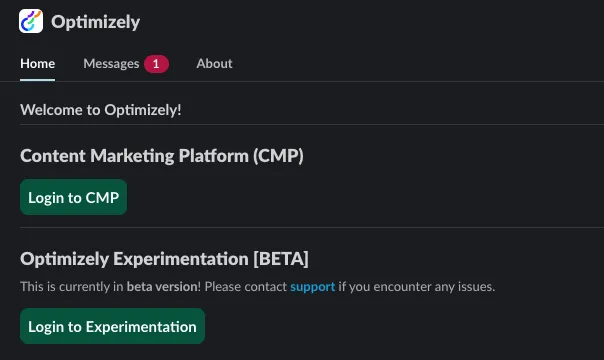Click the red unread badge showing 1

click(156, 64)
